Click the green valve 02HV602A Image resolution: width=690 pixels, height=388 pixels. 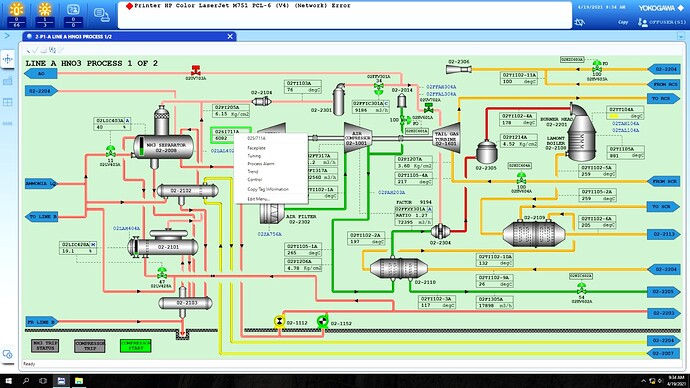pos(581,289)
